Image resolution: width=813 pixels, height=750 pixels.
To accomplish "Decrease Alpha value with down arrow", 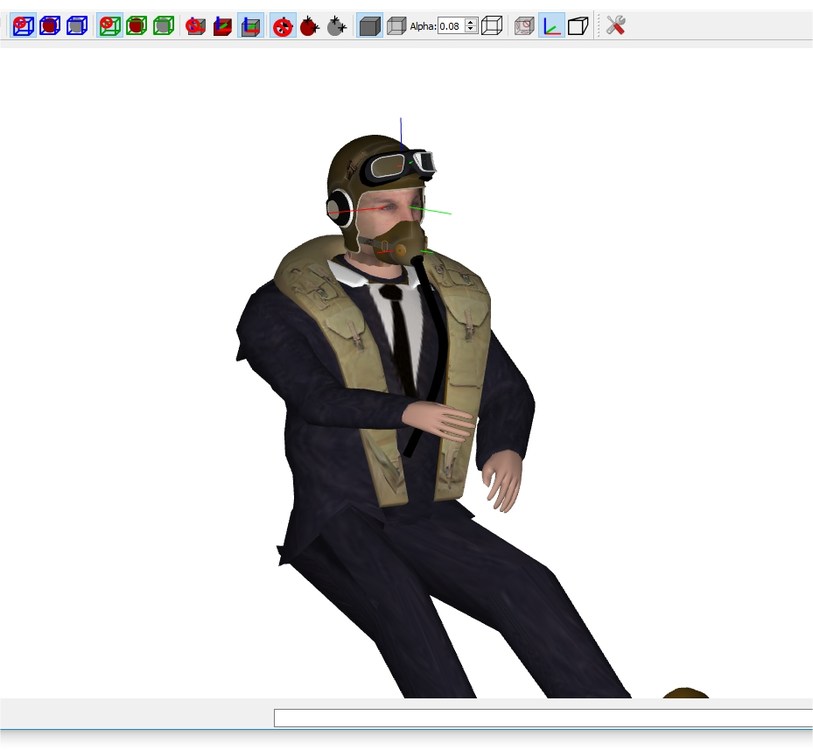I will tap(471, 29).
